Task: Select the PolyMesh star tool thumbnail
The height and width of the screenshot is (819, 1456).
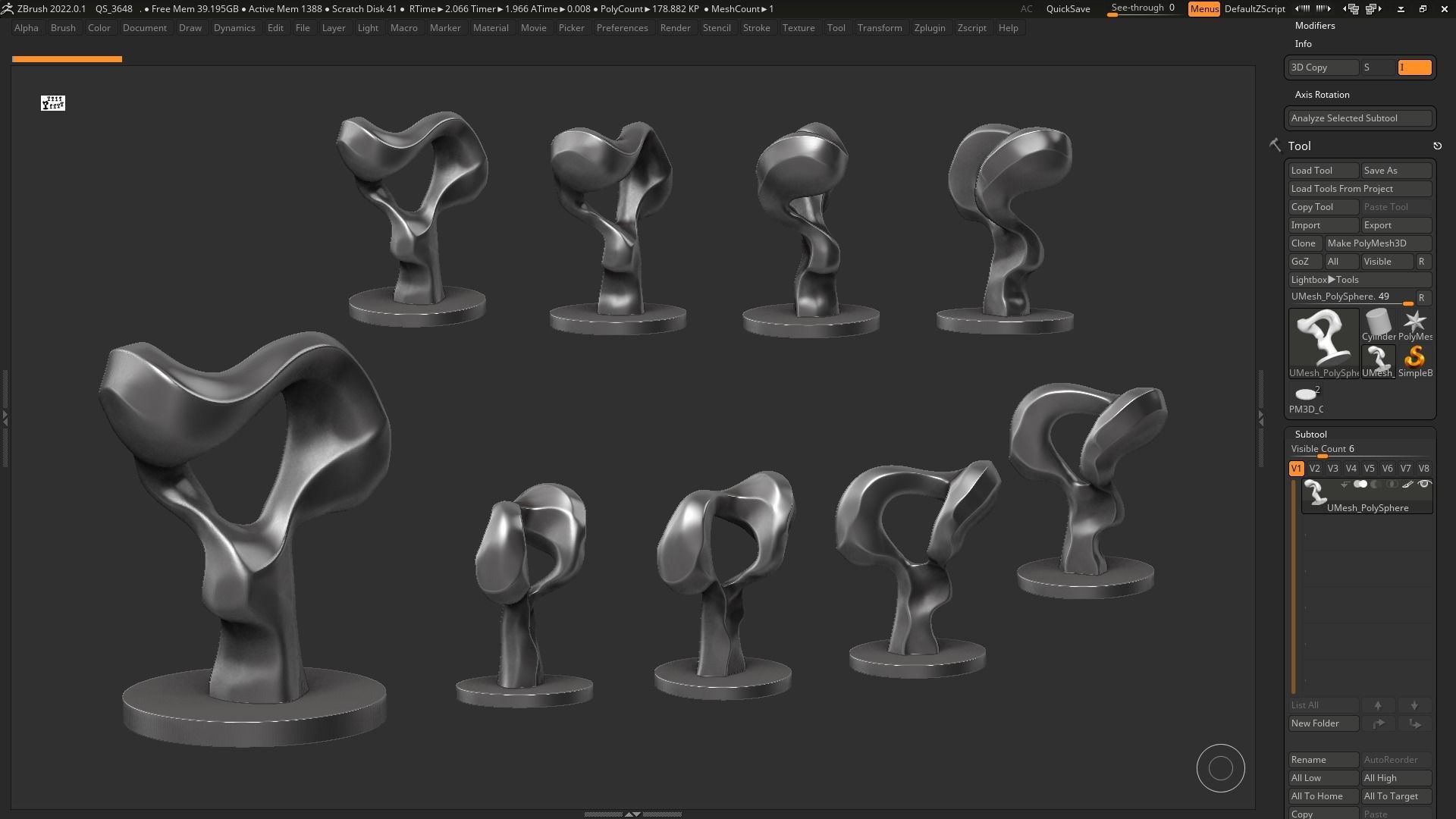Action: 1415,325
